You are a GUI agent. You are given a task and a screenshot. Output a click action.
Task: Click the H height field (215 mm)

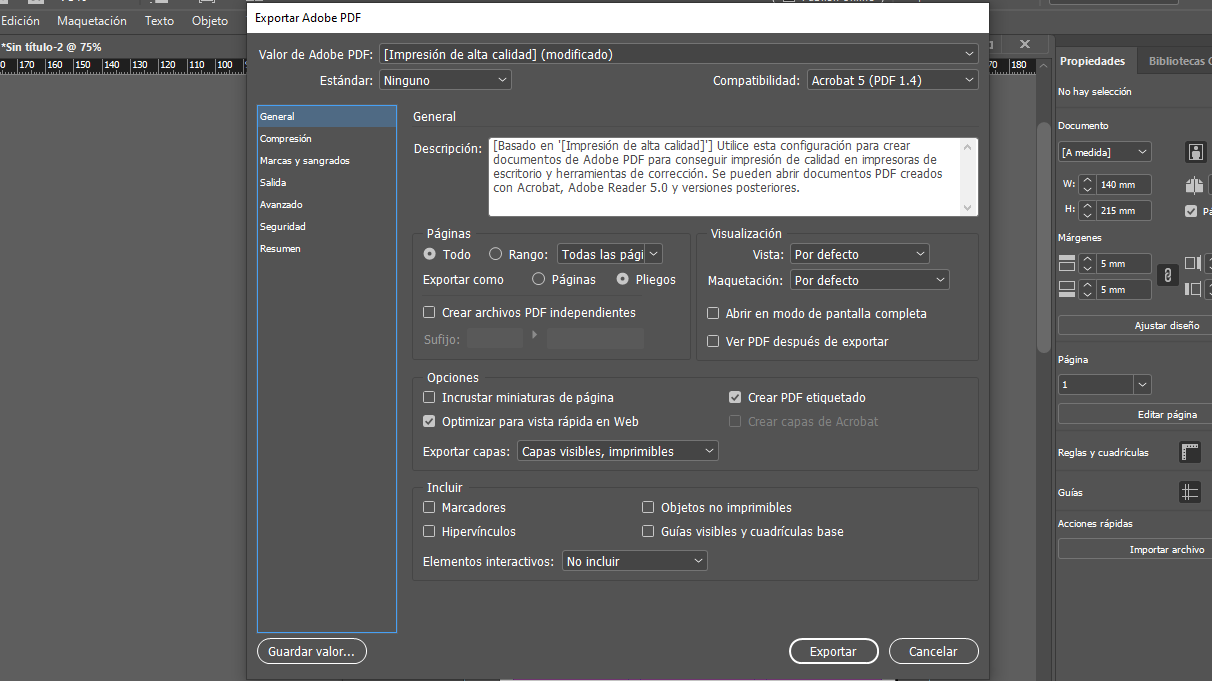[x=1124, y=211]
